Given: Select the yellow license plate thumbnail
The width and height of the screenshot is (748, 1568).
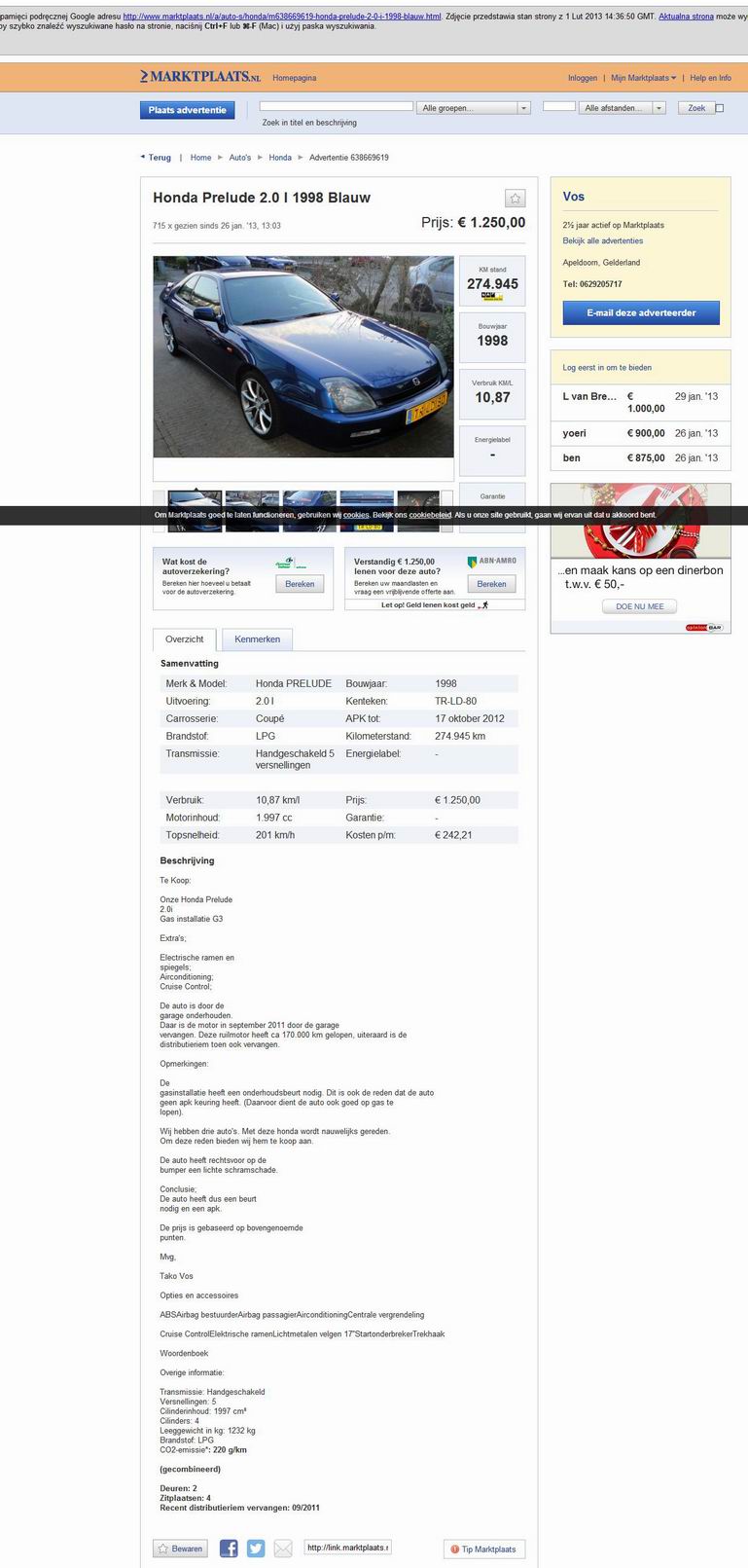Looking at the screenshot, I should (x=367, y=511).
